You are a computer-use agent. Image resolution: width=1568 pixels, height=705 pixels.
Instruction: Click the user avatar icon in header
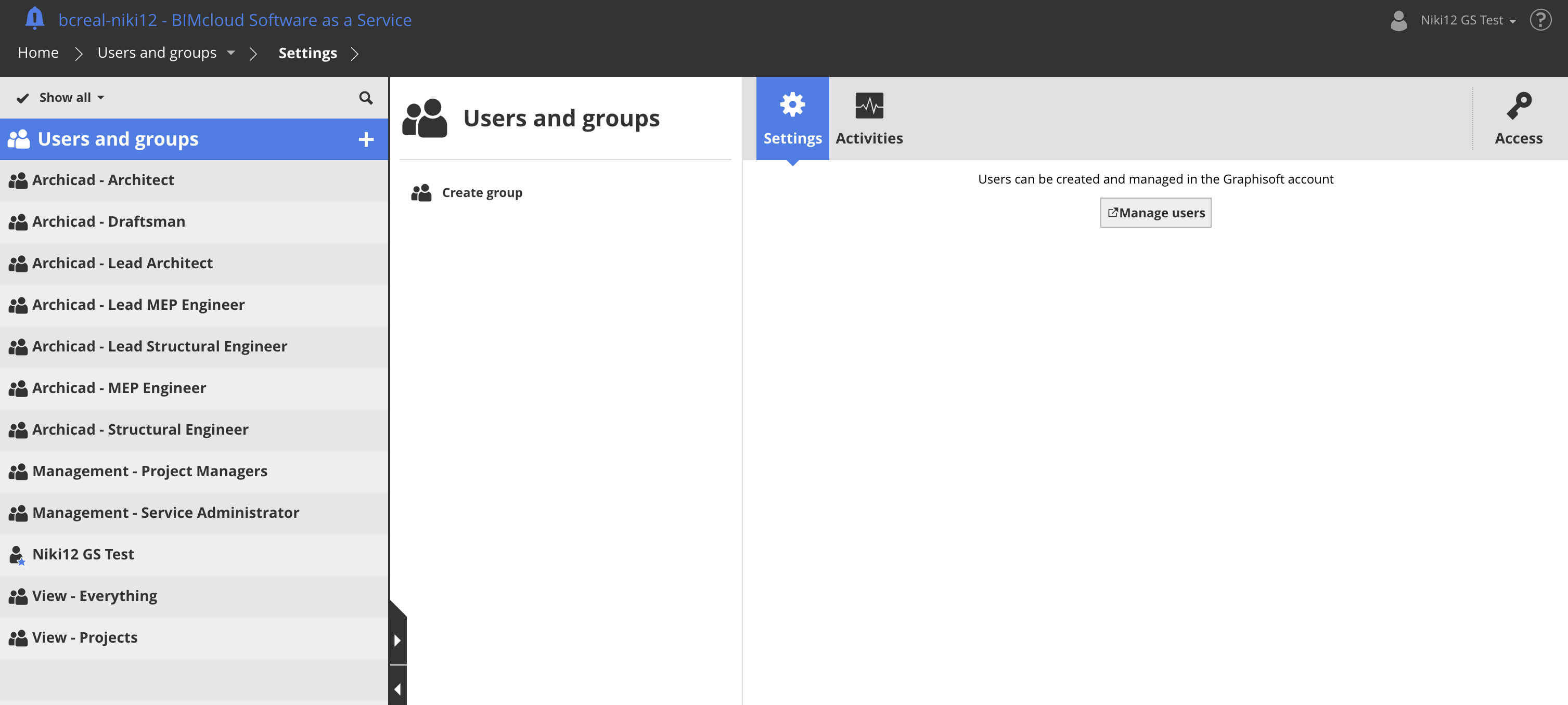[x=1398, y=20]
